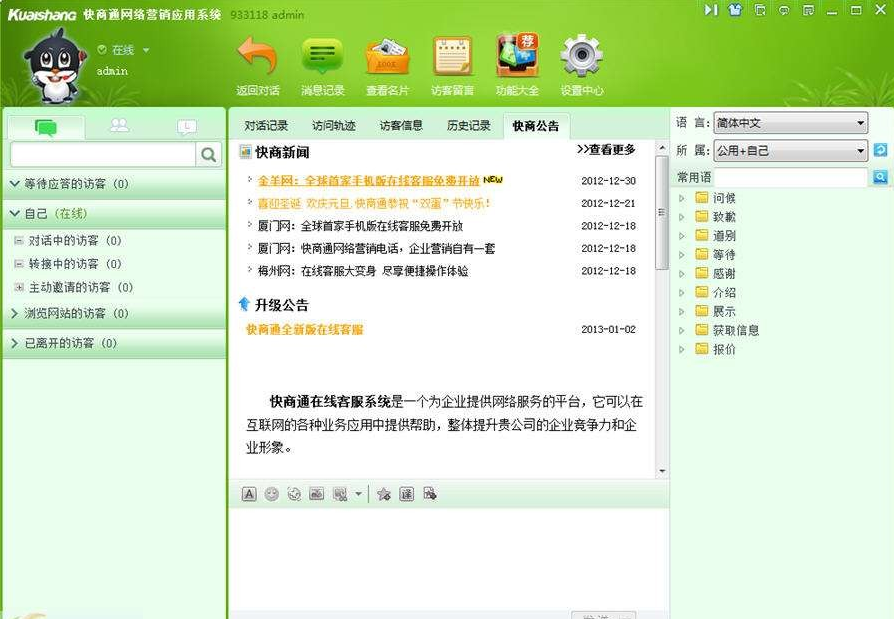The image size is (894, 619).
Task: Click the skip-forward icon in title bar
Action: pos(711,10)
